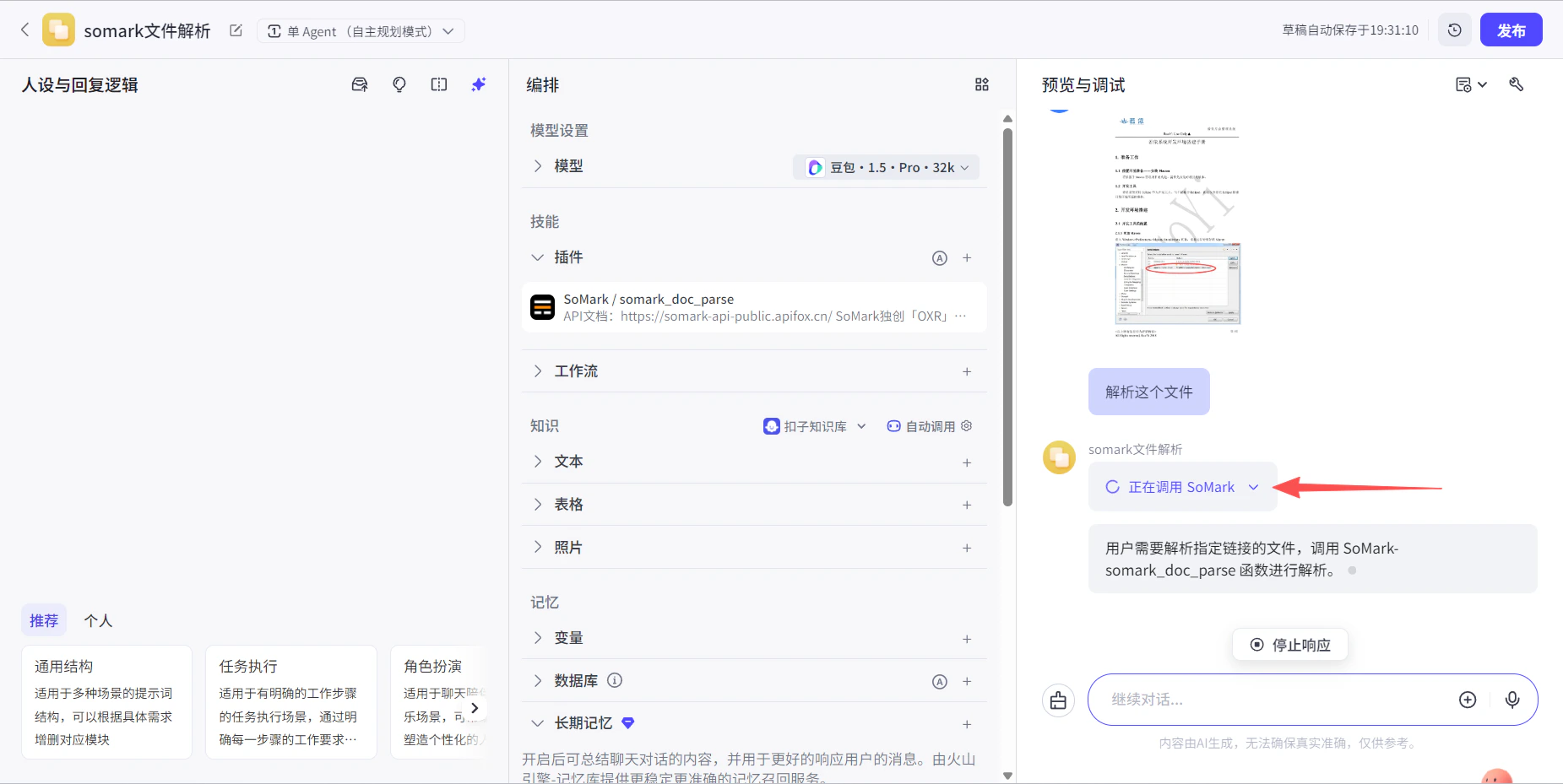Click the 编排 panel scrollbar
The width and height of the screenshot is (1563, 784).
[x=1007, y=316]
